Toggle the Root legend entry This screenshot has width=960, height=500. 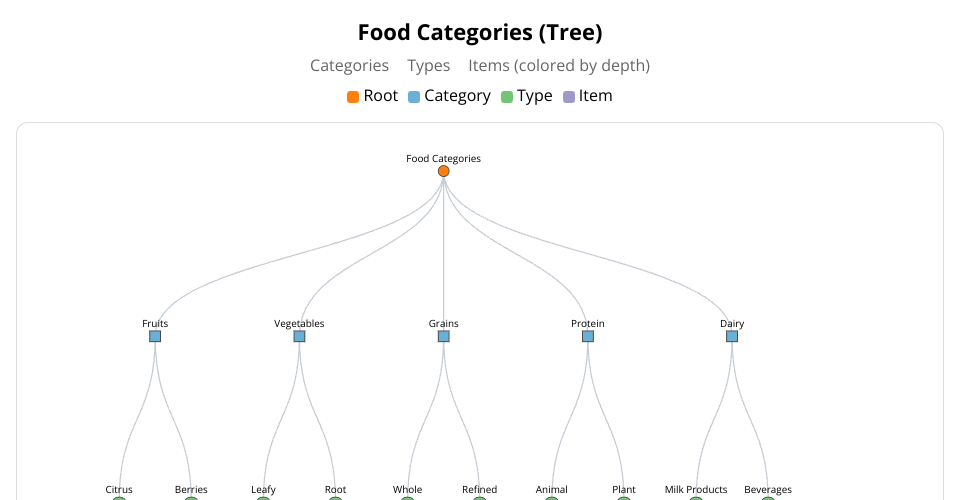372,96
